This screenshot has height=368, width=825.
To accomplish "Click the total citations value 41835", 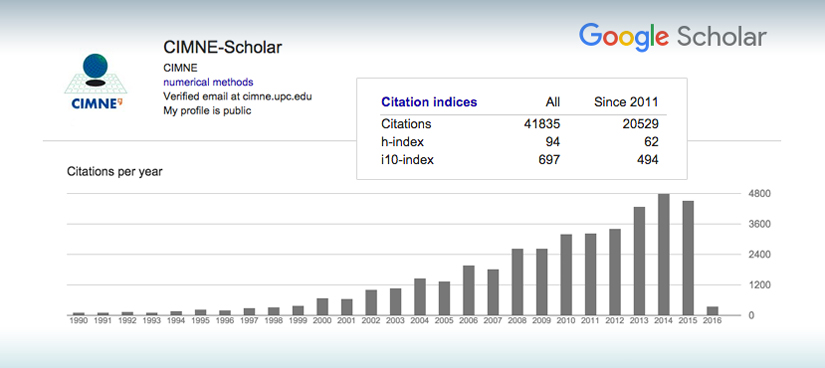I will [542, 124].
